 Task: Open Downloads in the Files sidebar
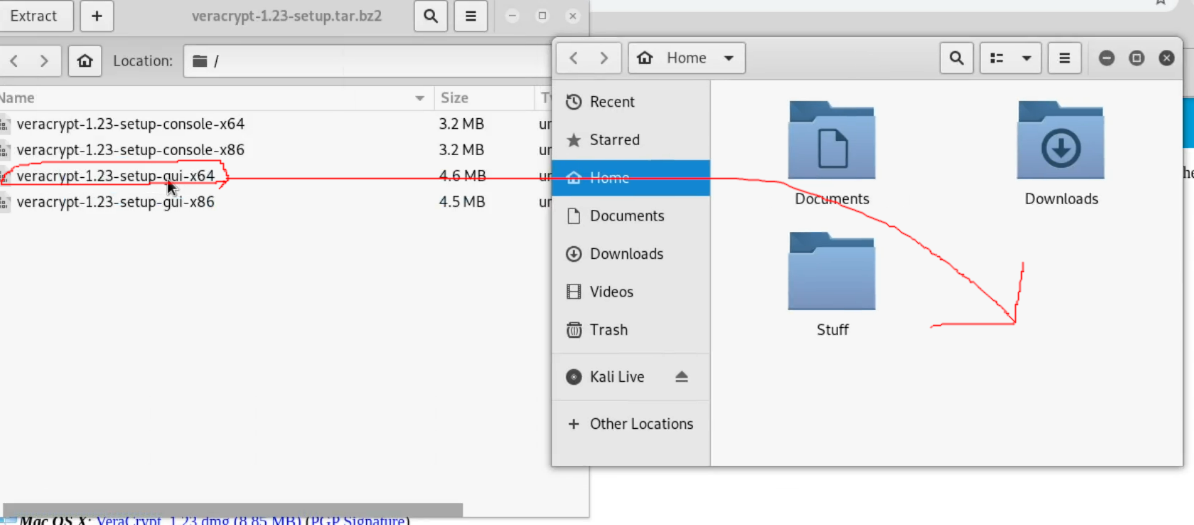point(631,254)
